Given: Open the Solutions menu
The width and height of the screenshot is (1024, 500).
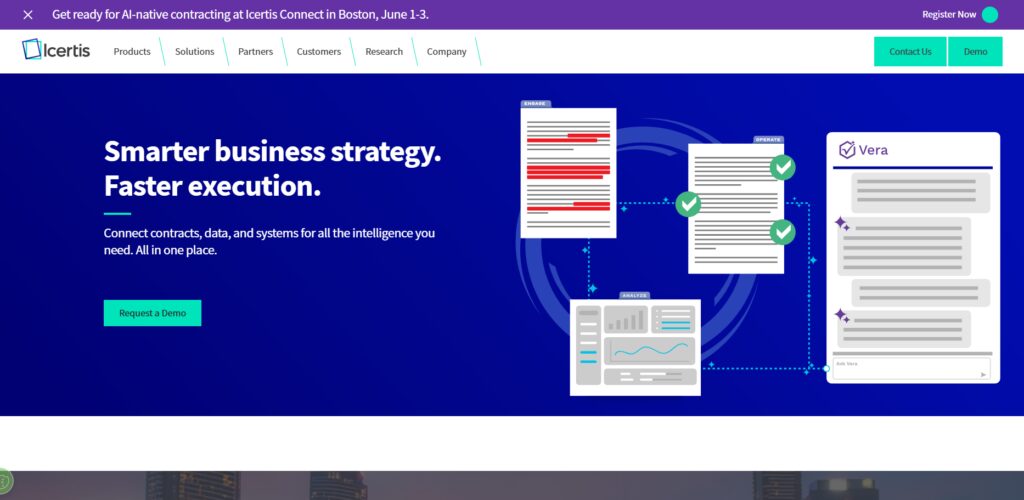Looking at the screenshot, I should point(195,52).
